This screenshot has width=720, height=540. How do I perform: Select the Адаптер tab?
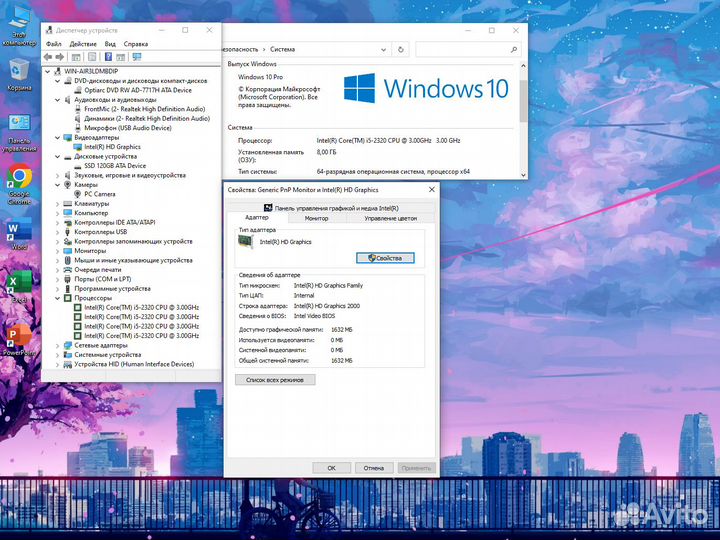(x=257, y=218)
